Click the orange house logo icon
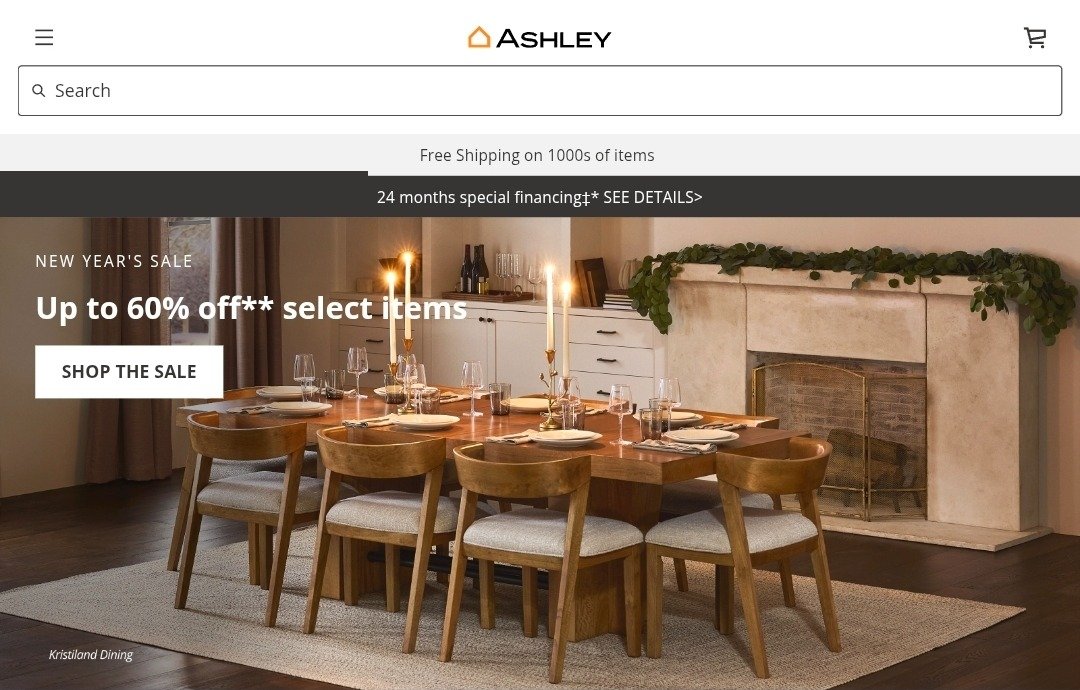 479,37
